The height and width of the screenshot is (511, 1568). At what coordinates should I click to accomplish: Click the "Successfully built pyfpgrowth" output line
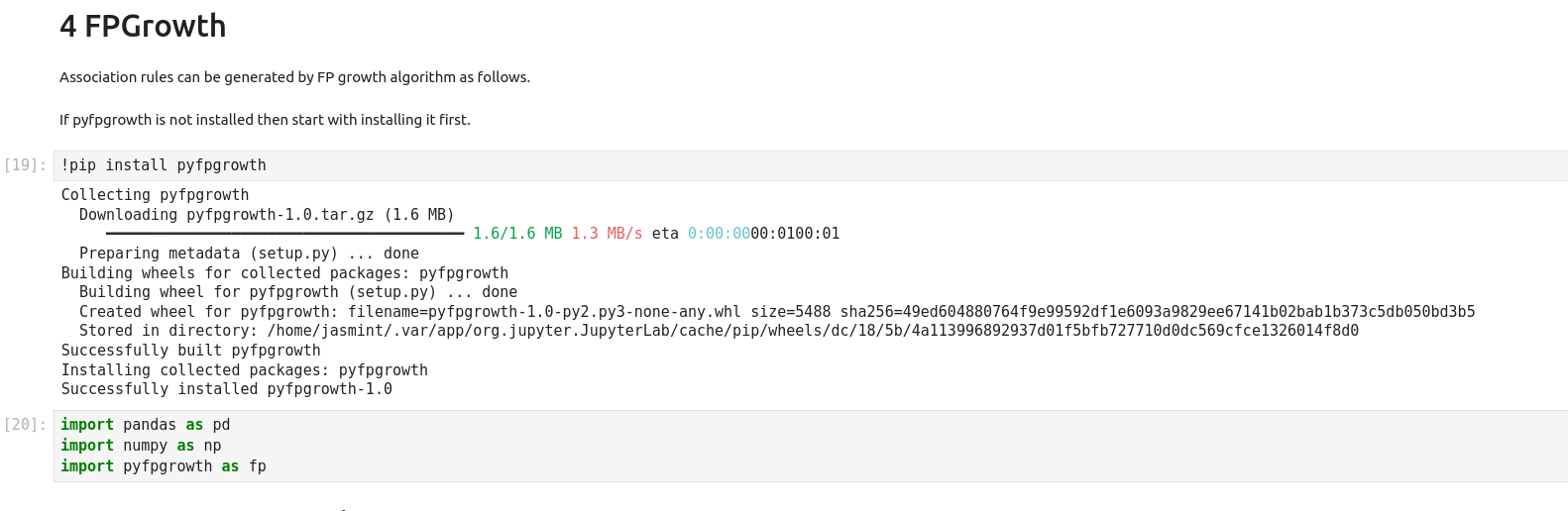[x=190, y=351]
